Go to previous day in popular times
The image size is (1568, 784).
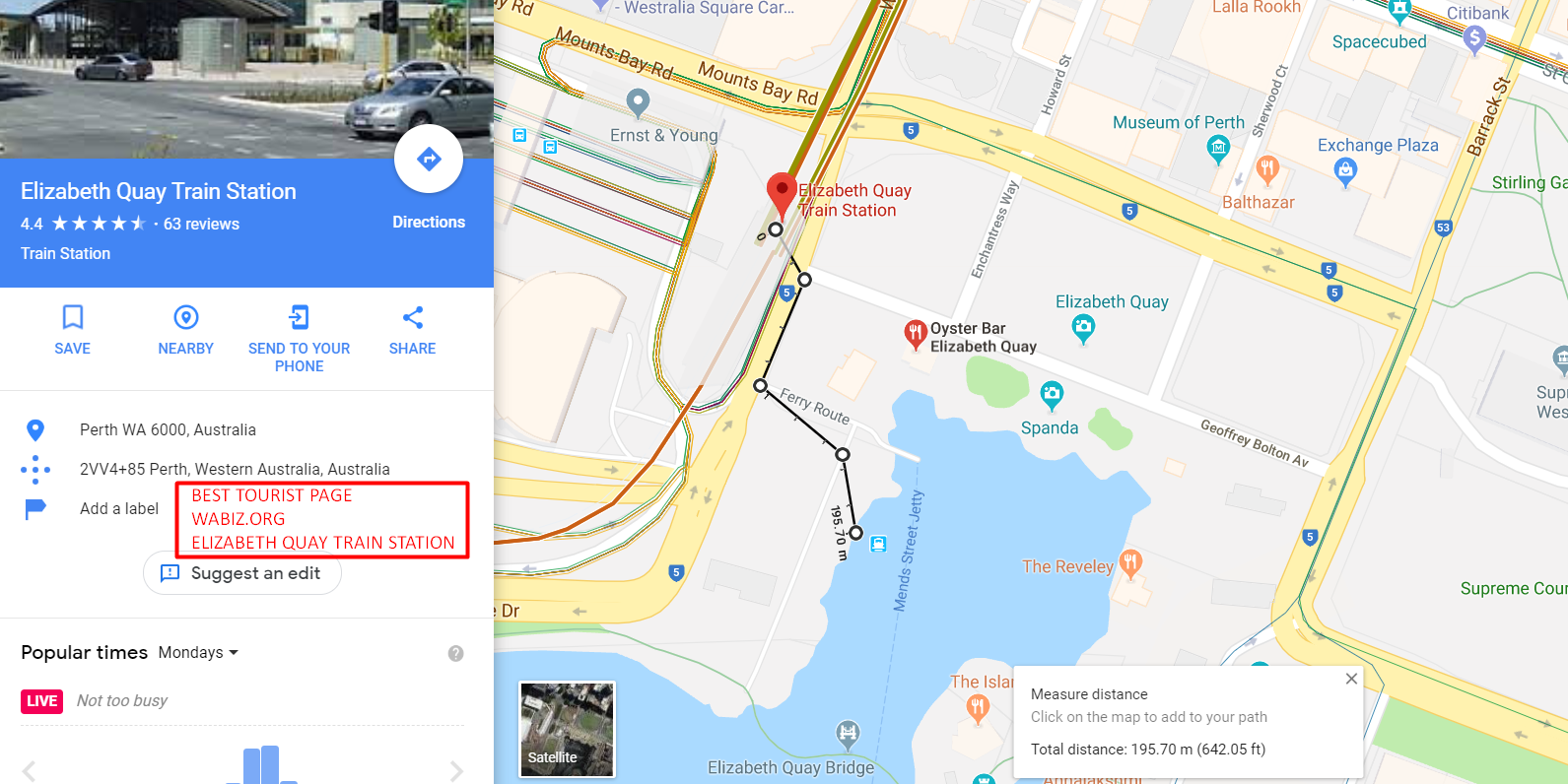pyautogui.click(x=30, y=770)
